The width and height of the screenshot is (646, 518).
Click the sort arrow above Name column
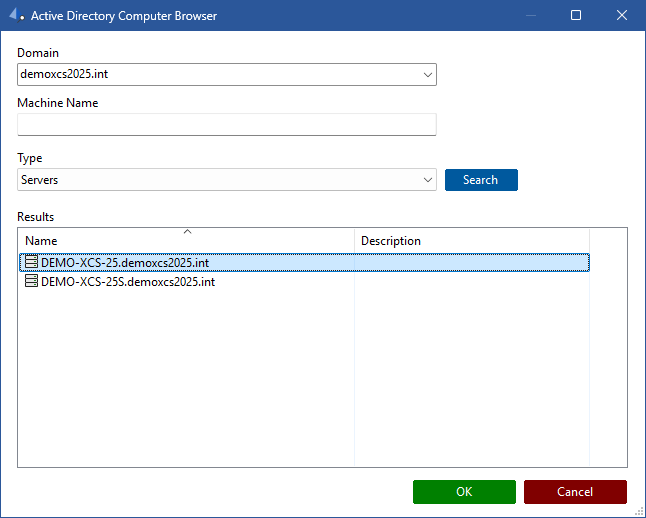187,232
